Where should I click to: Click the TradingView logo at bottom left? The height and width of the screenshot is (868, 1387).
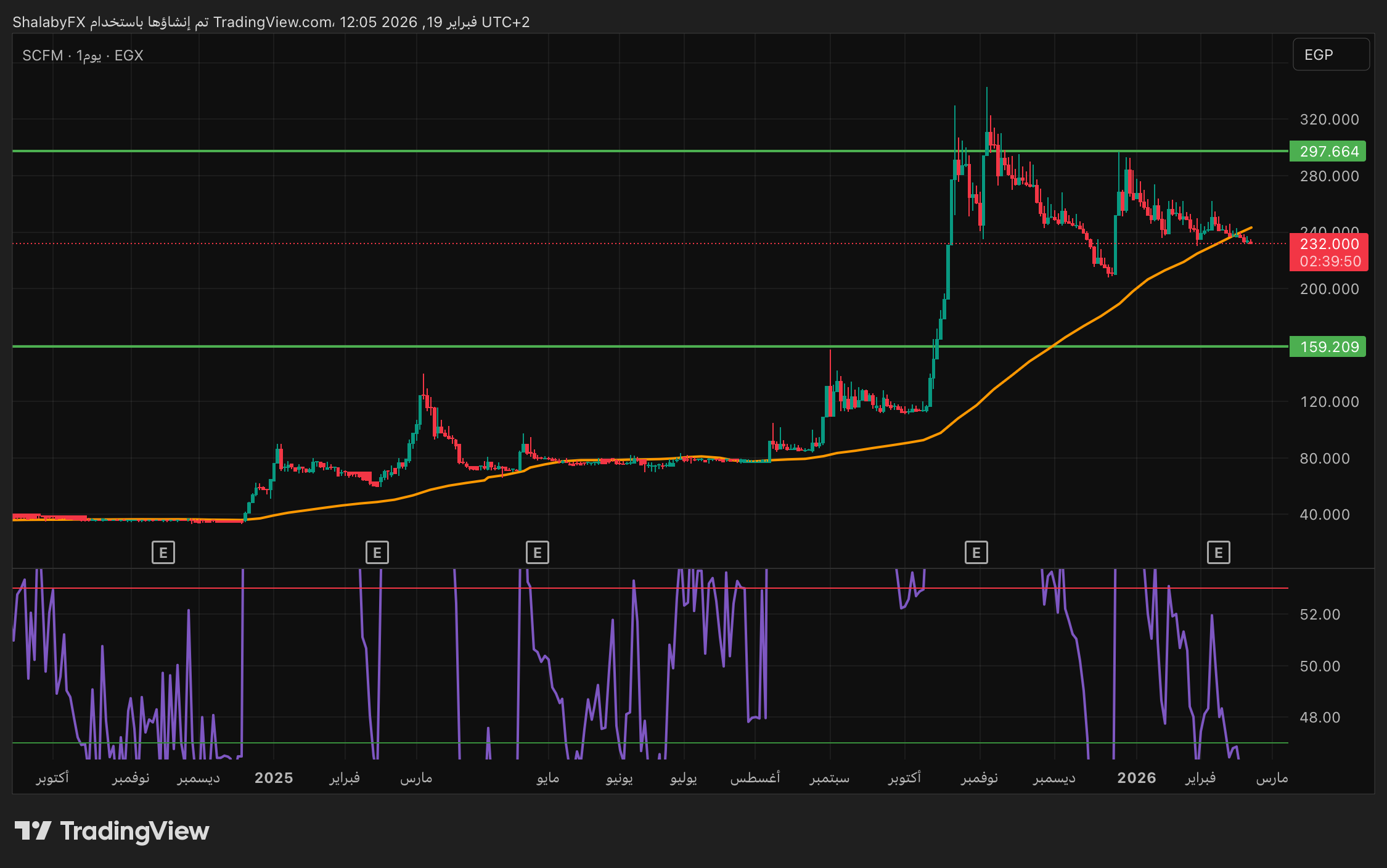tap(112, 831)
